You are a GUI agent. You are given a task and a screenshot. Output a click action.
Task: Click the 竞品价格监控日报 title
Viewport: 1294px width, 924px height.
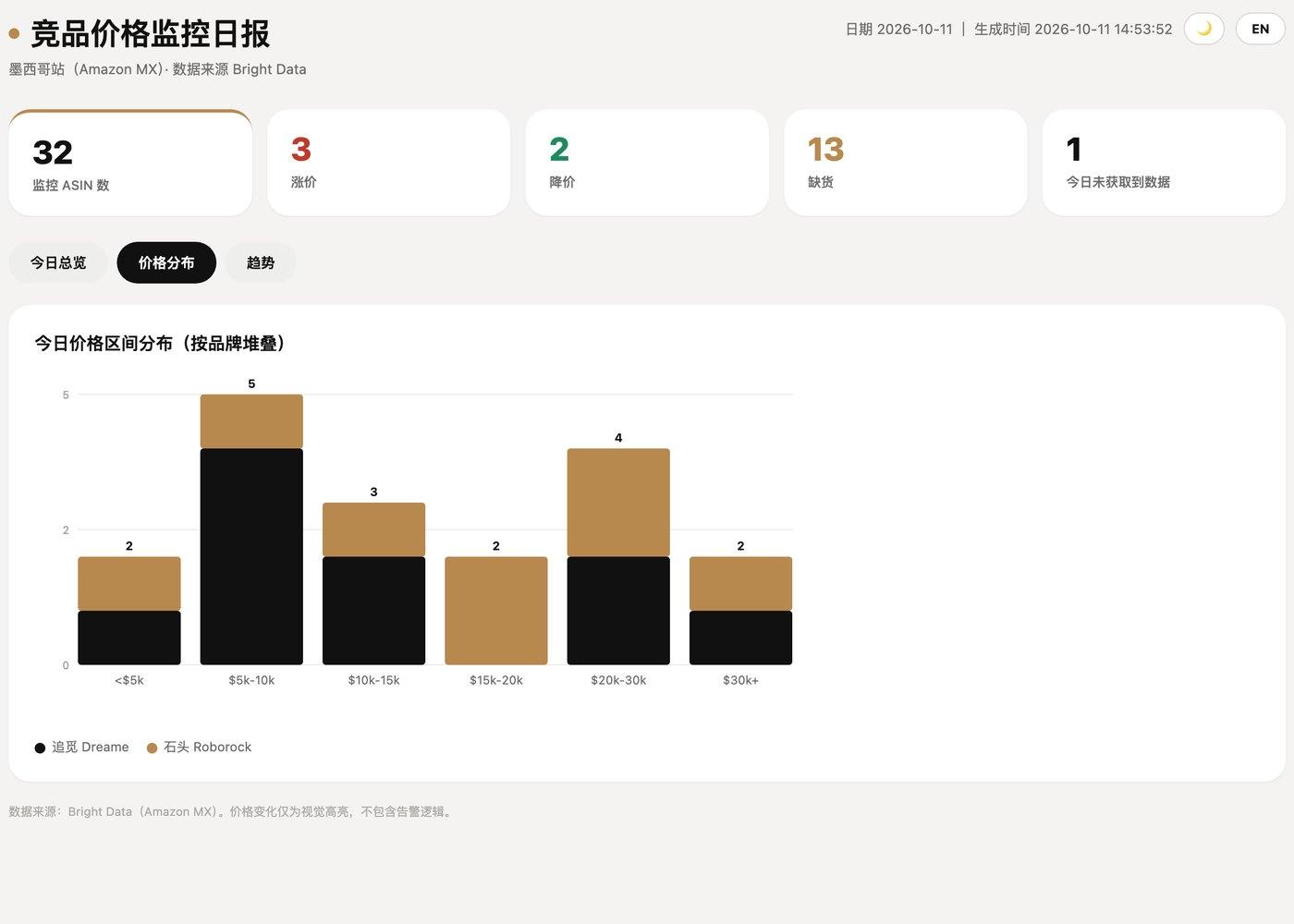point(150,34)
